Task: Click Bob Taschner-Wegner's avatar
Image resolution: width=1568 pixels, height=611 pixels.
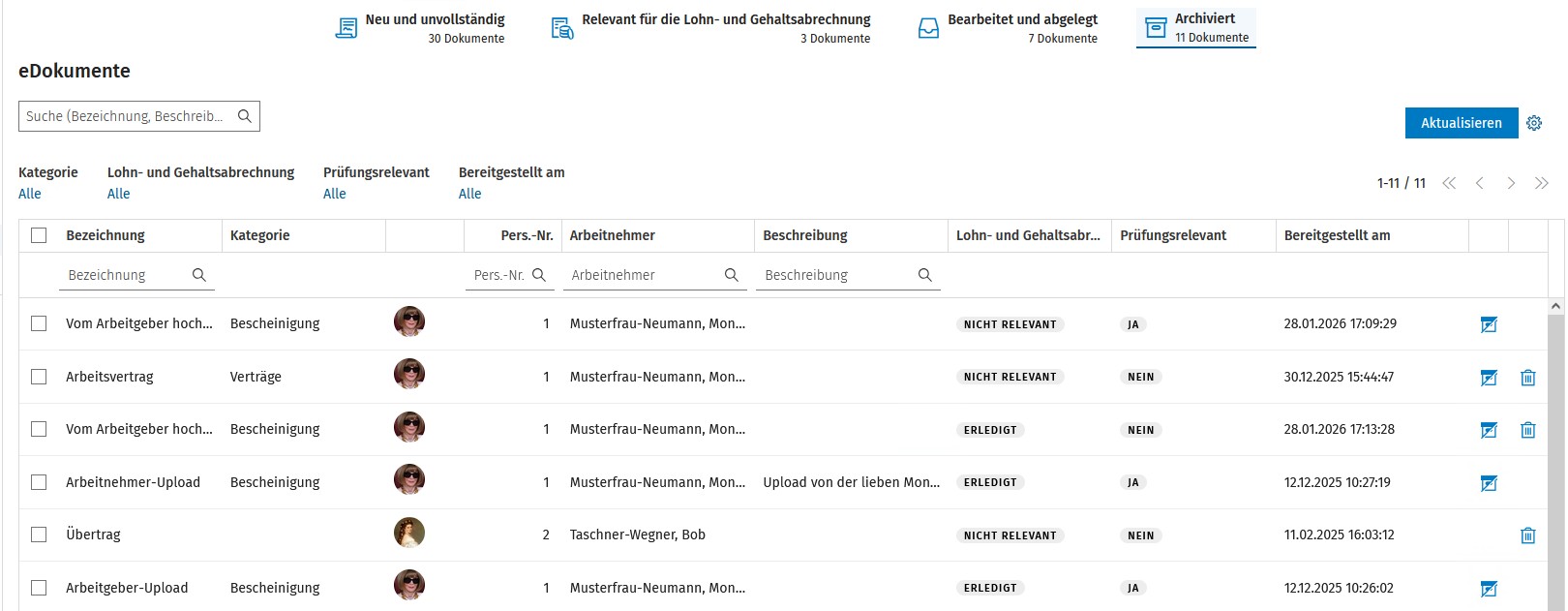Action: tap(409, 533)
